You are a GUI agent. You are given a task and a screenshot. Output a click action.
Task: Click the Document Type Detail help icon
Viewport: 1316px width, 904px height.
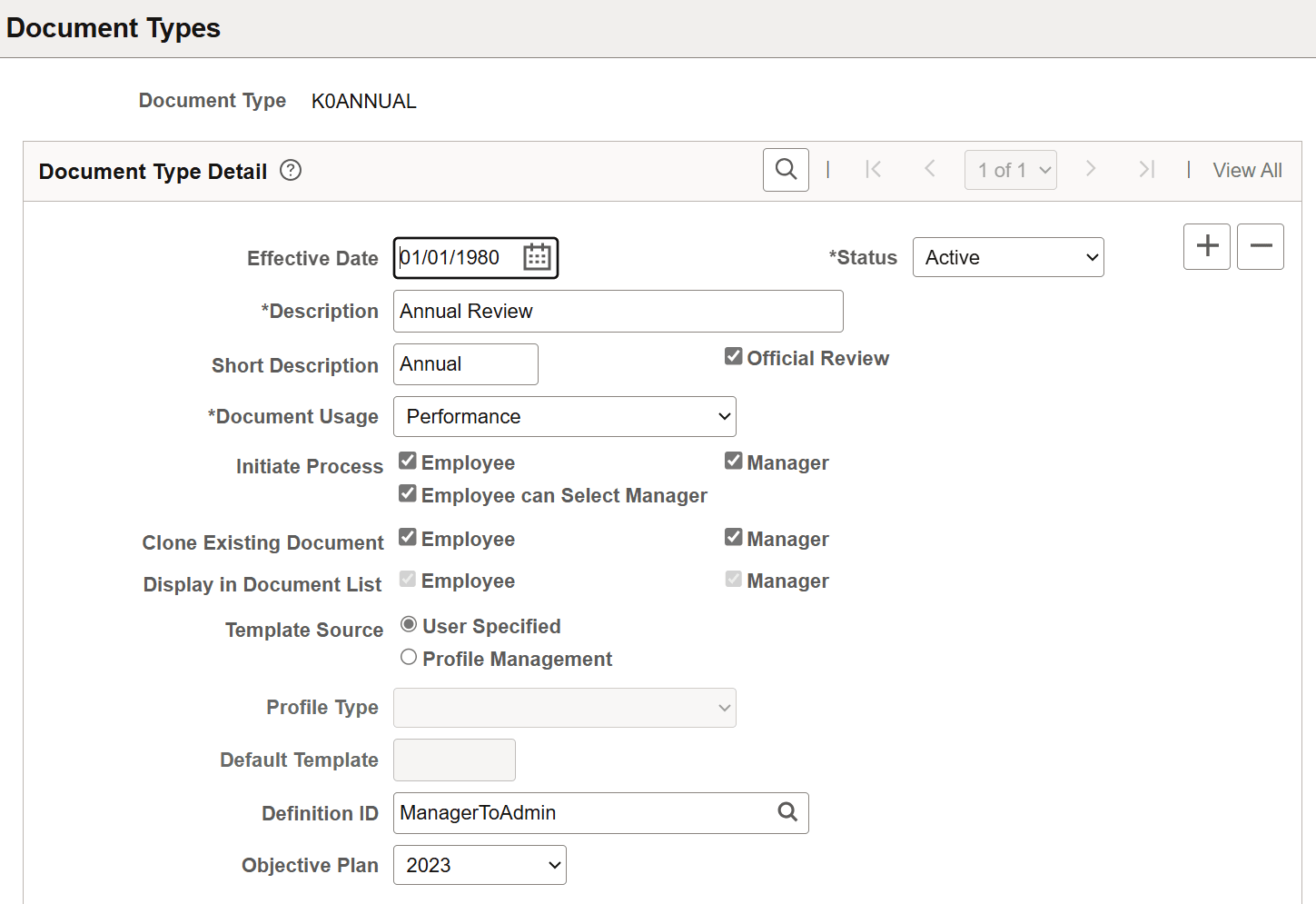[291, 170]
